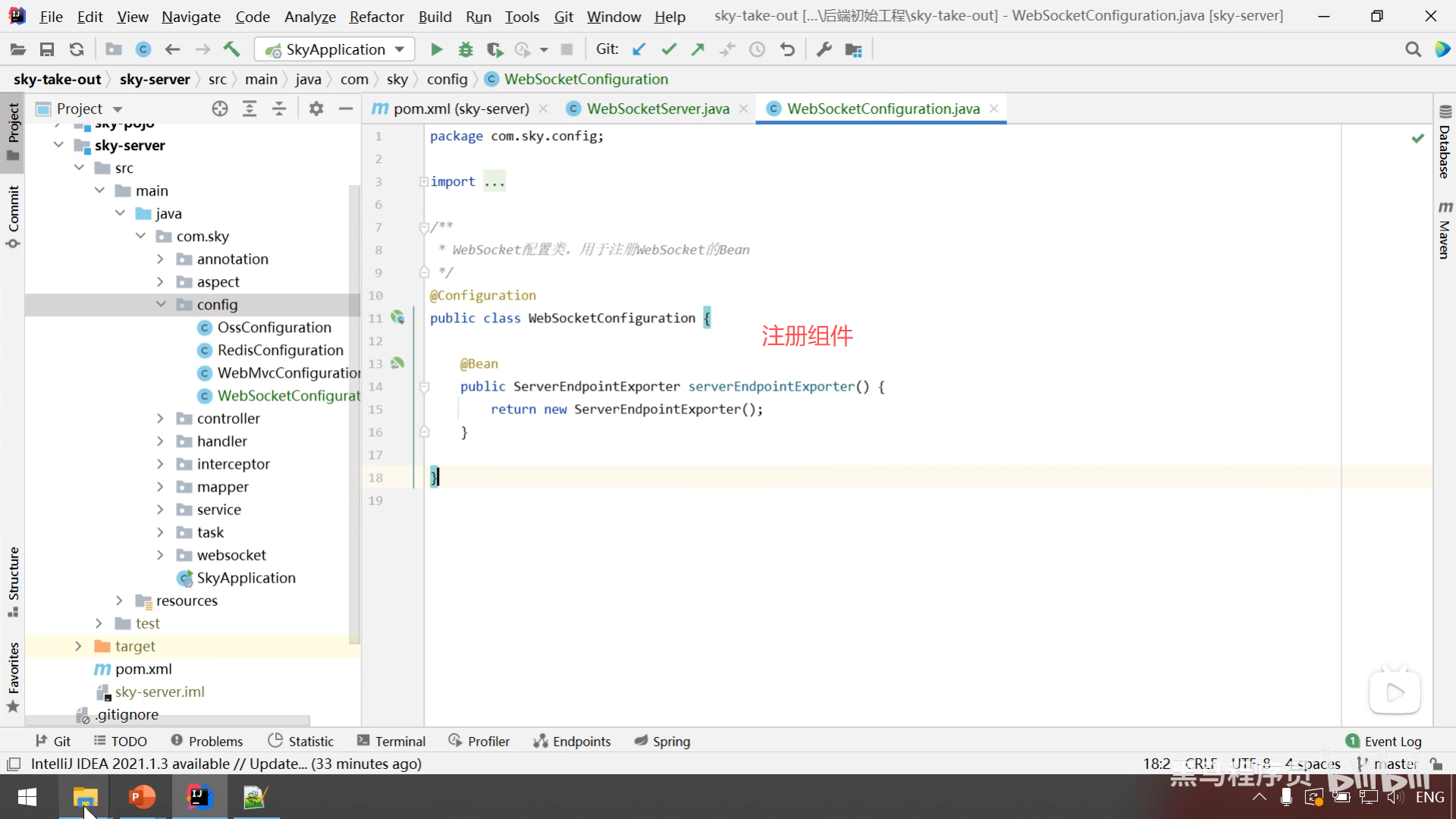The height and width of the screenshot is (819, 1456).
Task: Collapse the config package folder
Action: pos(160,305)
